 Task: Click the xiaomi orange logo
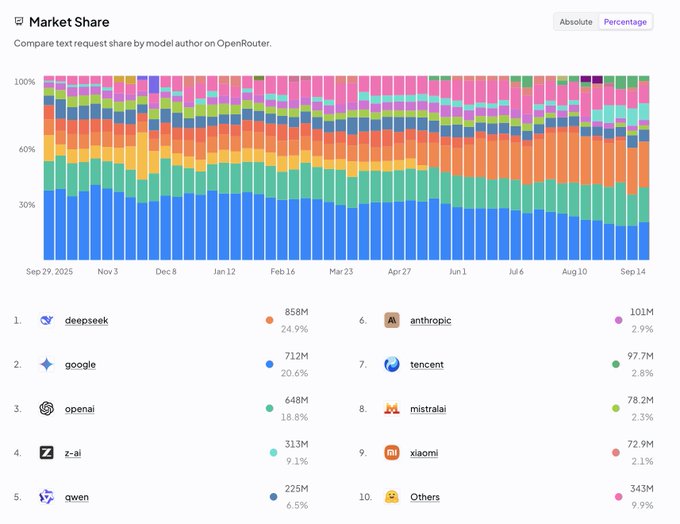(392, 453)
